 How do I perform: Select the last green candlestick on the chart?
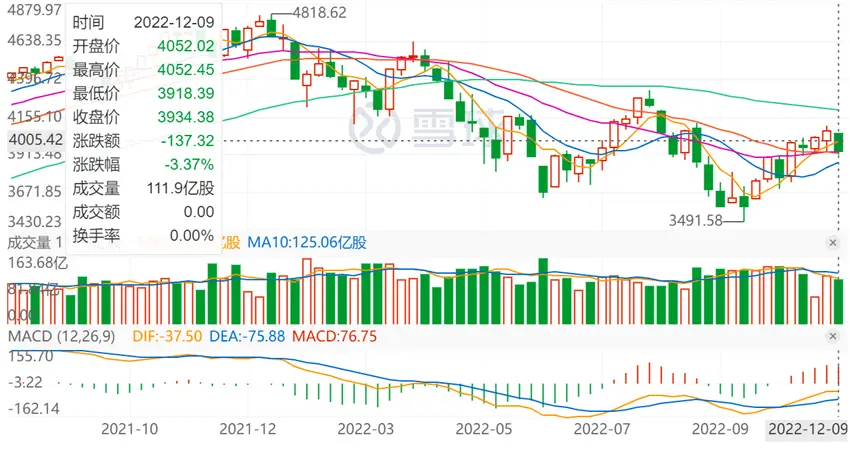point(839,141)
